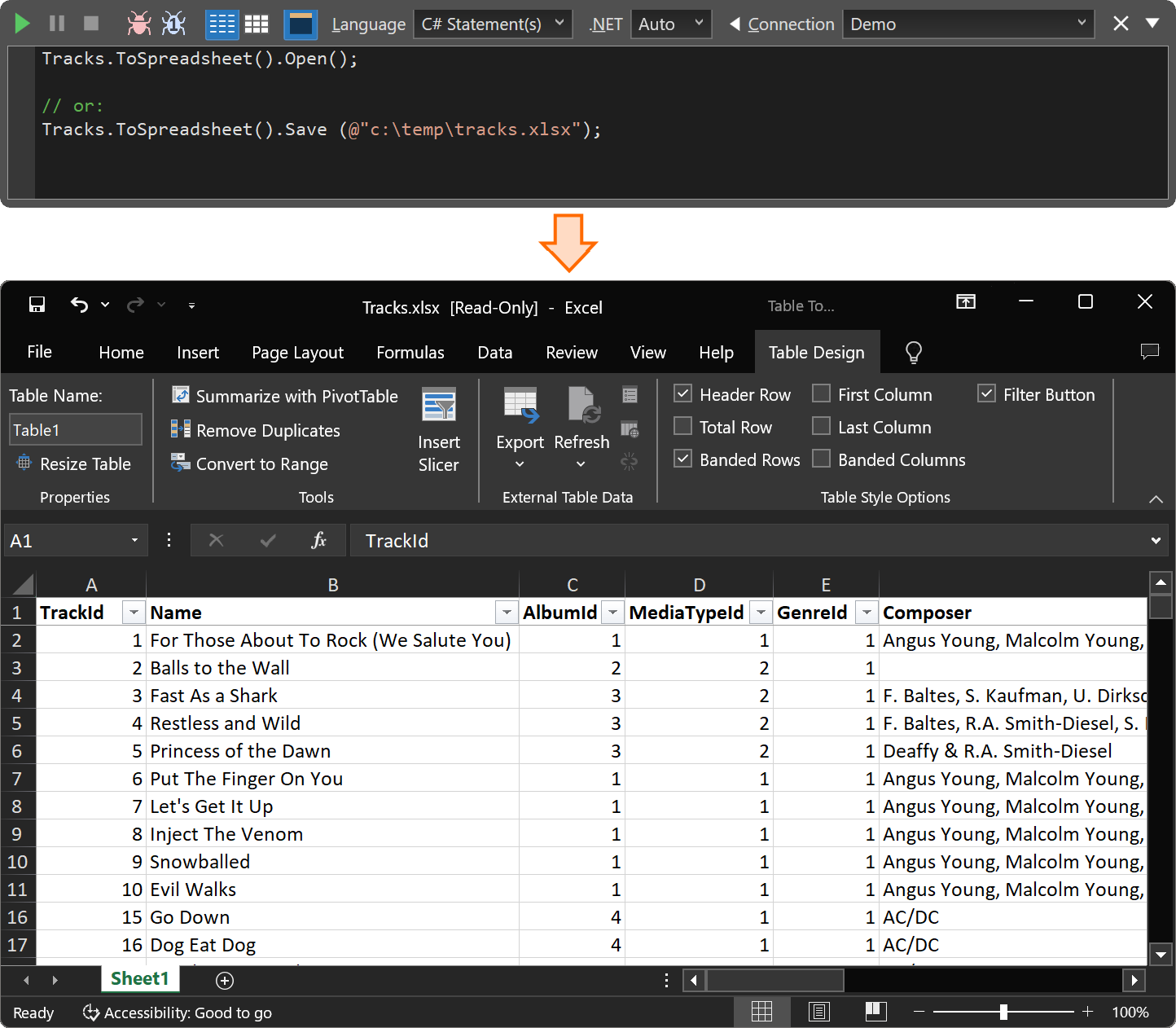1176x1028 pixels.
Task: Open the File tab
Action: coord(39,352)
